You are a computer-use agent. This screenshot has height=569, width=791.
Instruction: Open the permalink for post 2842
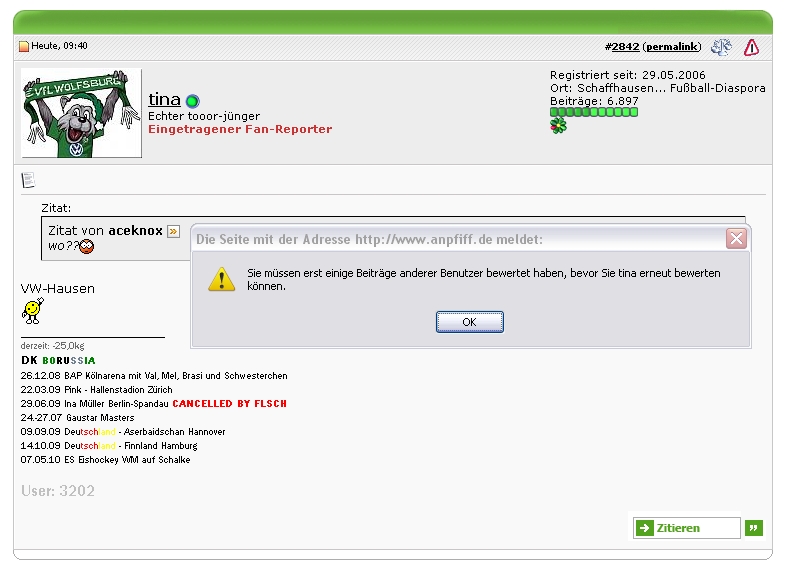(672, 47)
